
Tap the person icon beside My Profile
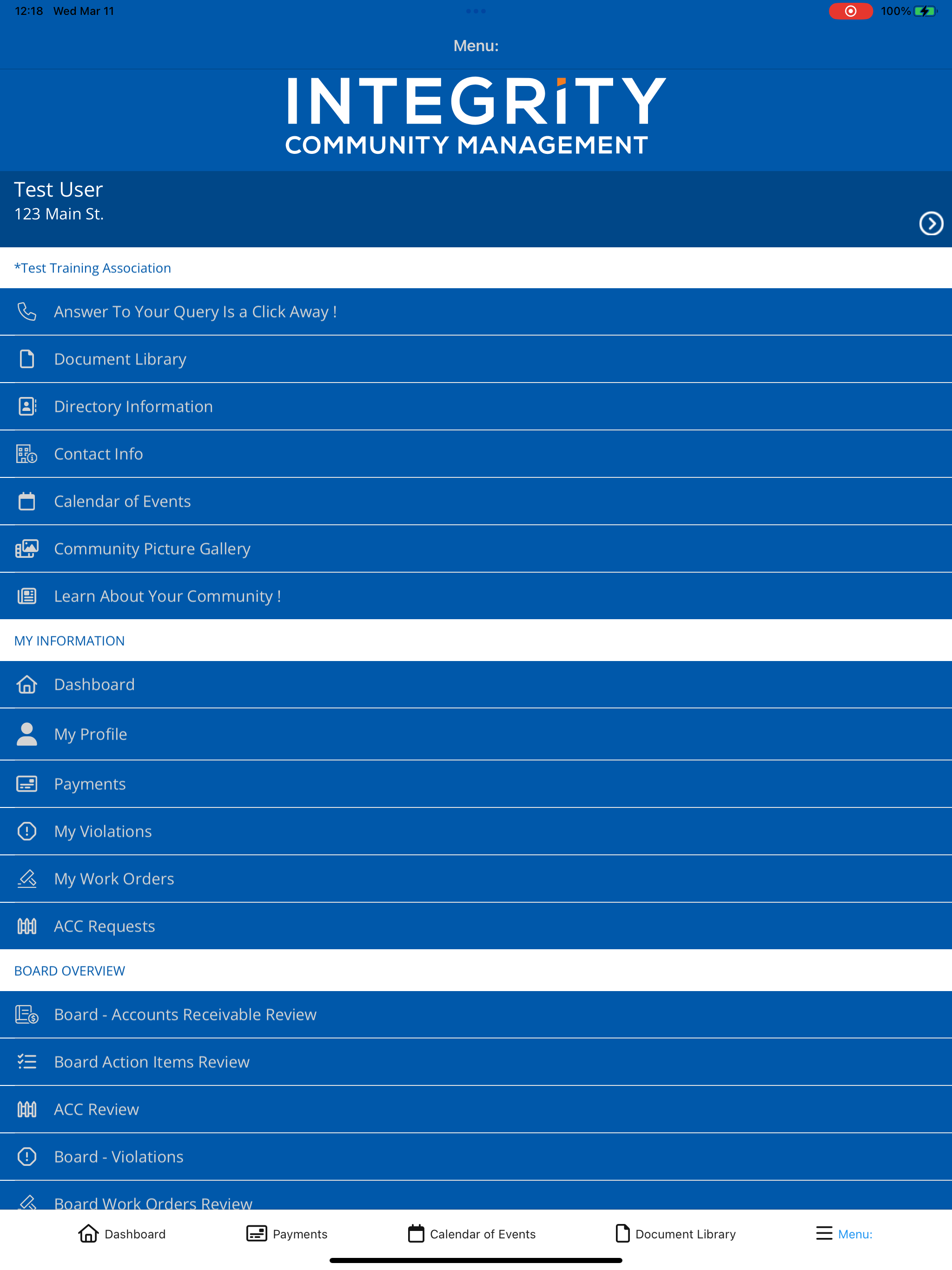click(x=26, y=734)
